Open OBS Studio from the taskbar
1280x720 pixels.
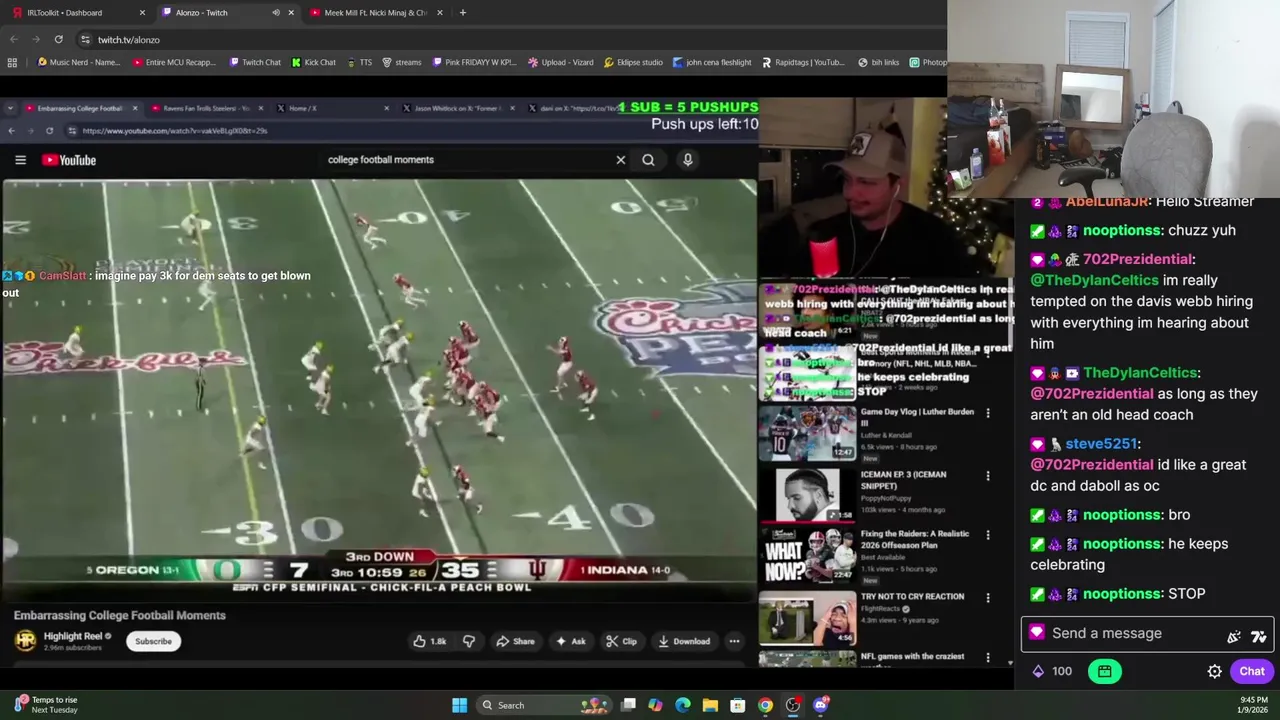[793, 705]
